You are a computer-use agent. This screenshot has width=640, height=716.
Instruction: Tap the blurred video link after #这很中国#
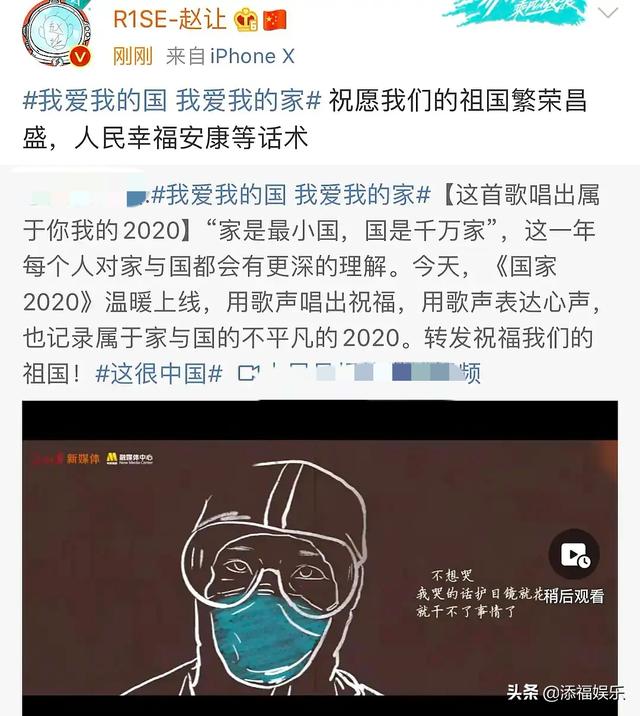tap(359, 373)
